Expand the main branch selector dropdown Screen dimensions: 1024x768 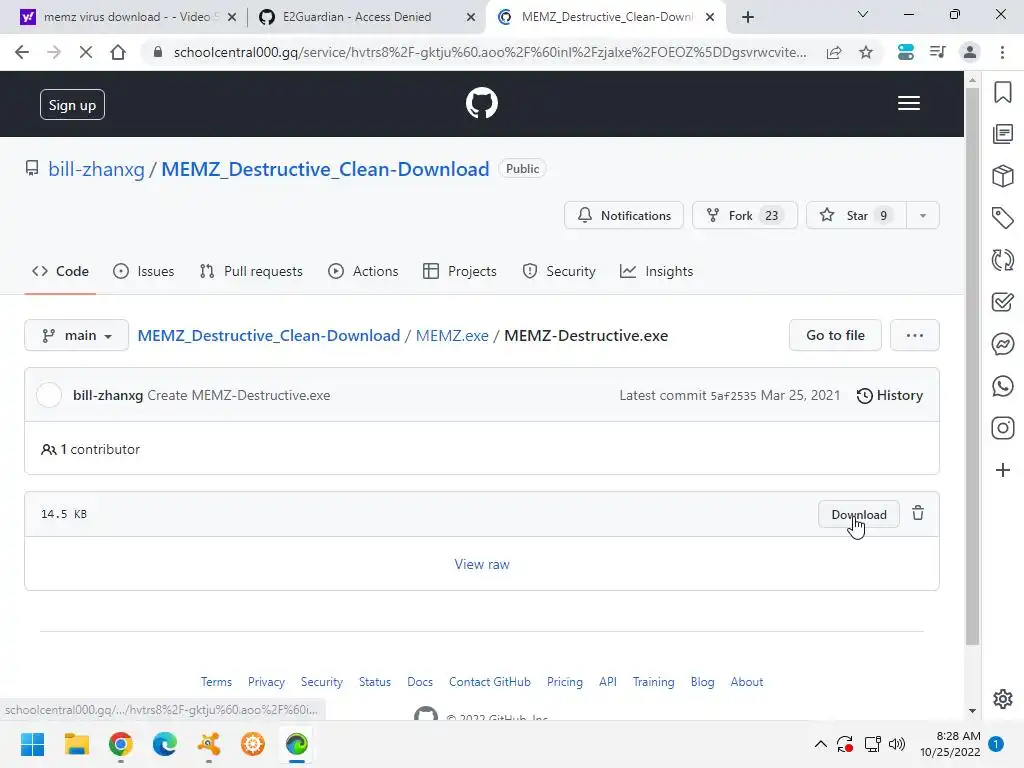76,335
